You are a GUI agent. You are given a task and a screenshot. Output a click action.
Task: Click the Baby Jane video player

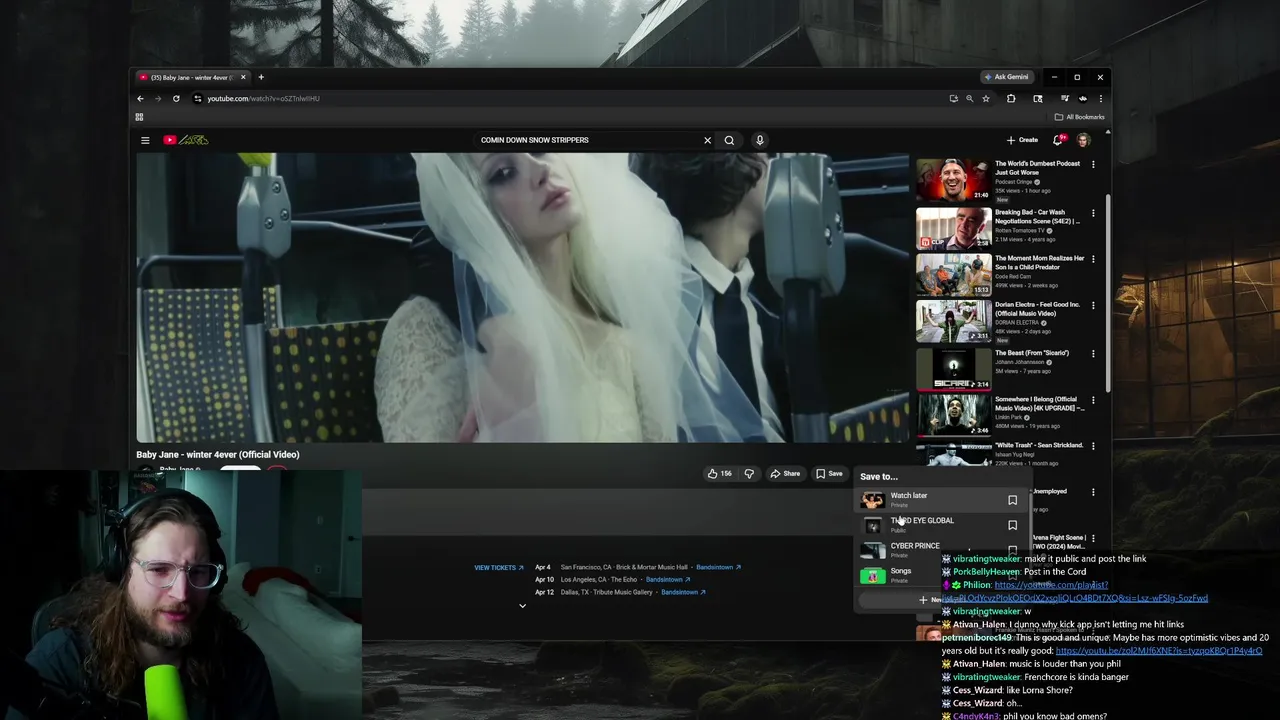[x=522, y=298]
